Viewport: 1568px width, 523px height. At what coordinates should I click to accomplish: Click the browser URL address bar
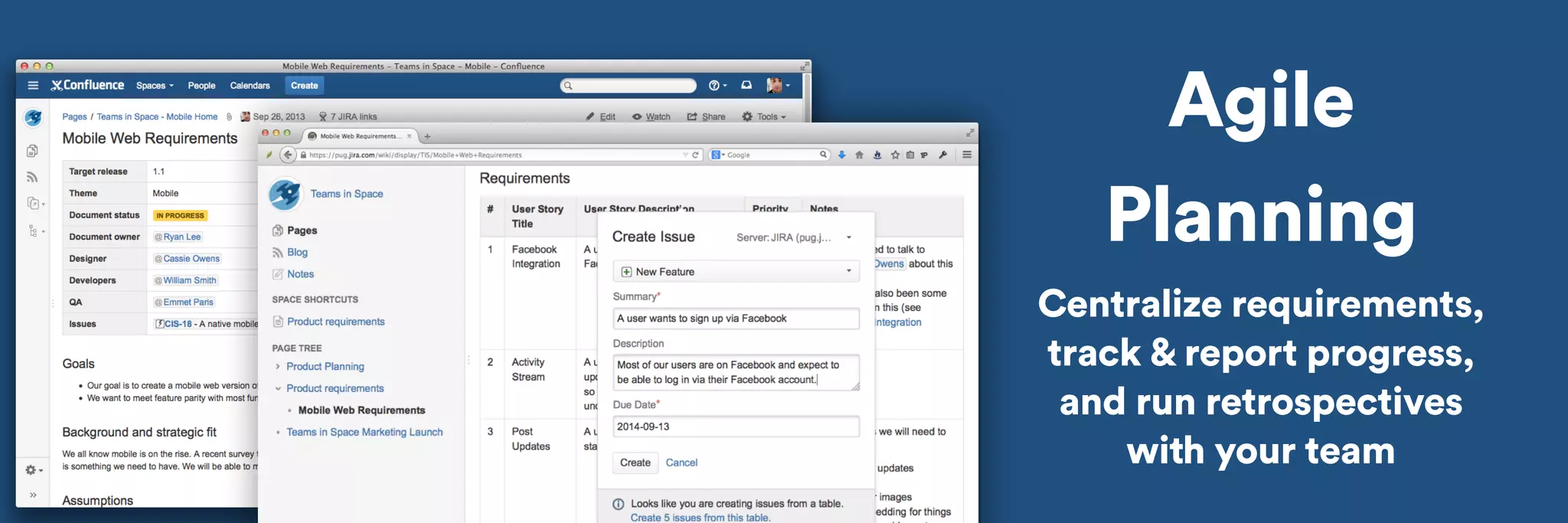494,155
